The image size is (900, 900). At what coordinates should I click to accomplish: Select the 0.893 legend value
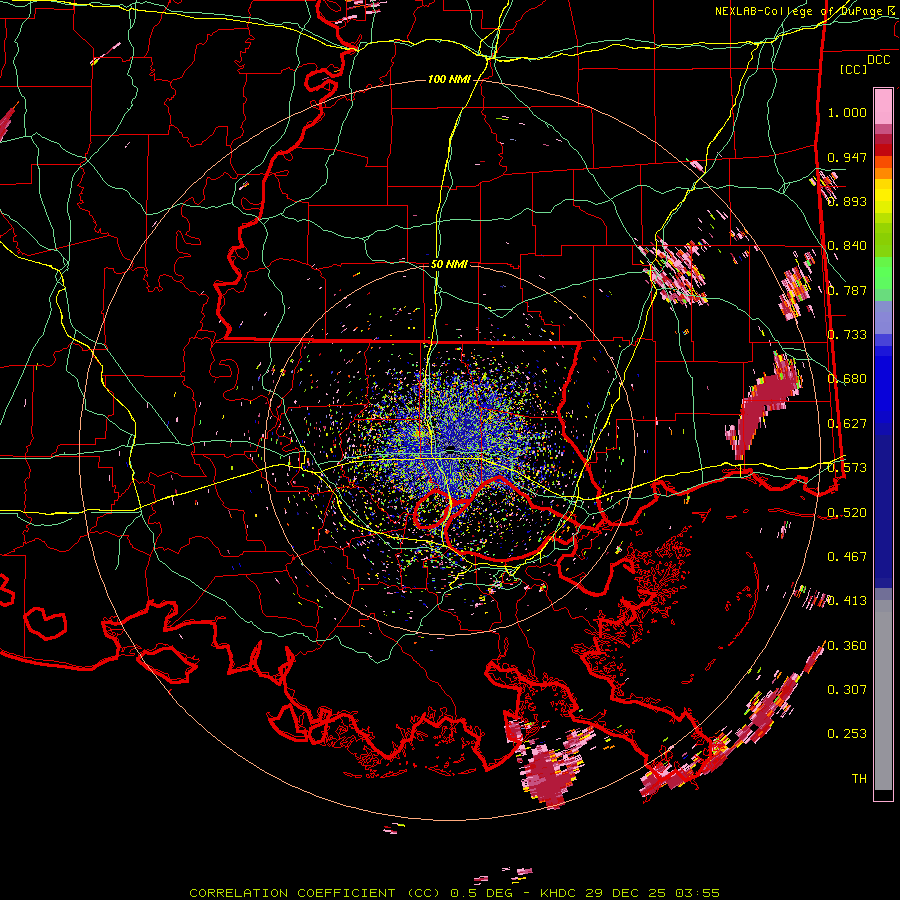point(847,201)
